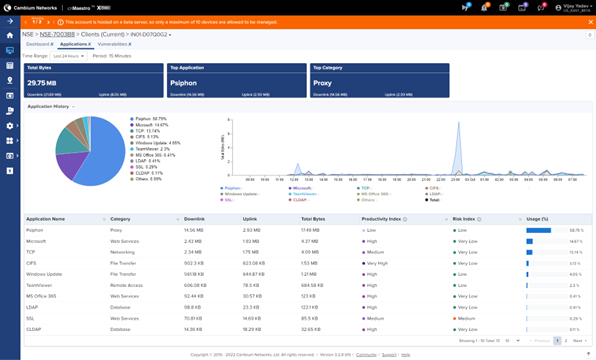
Task: Click the Community footer link
Action: click(x=366, y=355)
